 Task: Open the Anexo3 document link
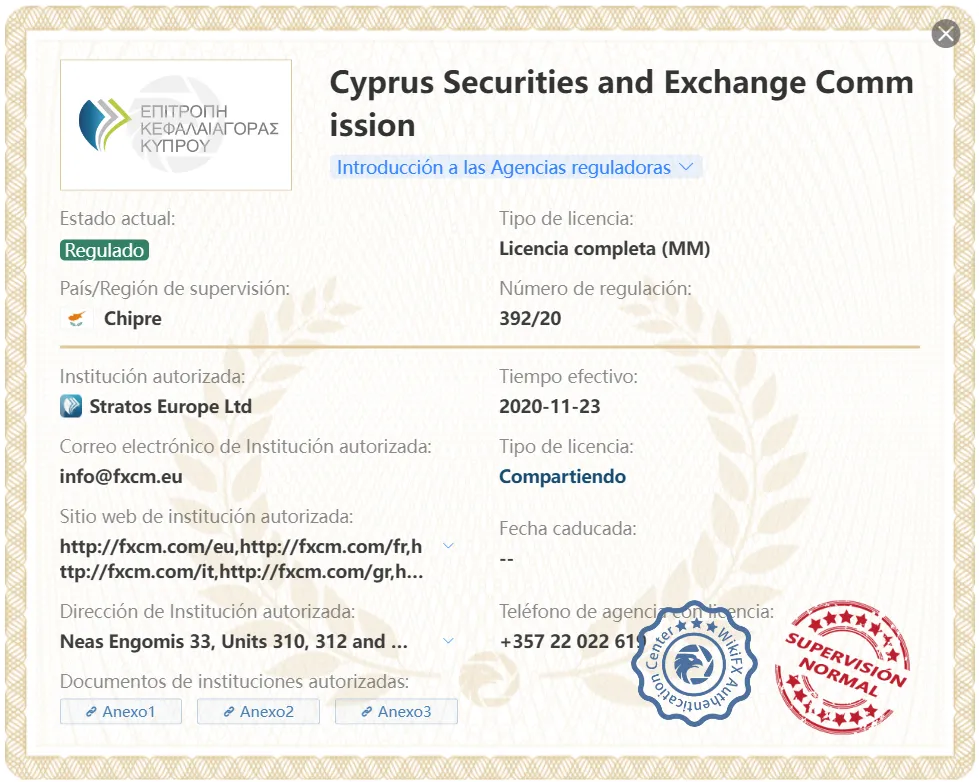click(396, 711)
